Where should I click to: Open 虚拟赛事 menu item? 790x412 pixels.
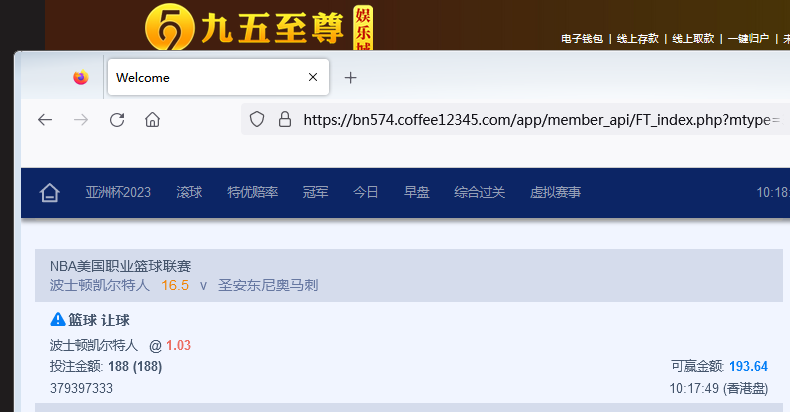click(555, 192)
